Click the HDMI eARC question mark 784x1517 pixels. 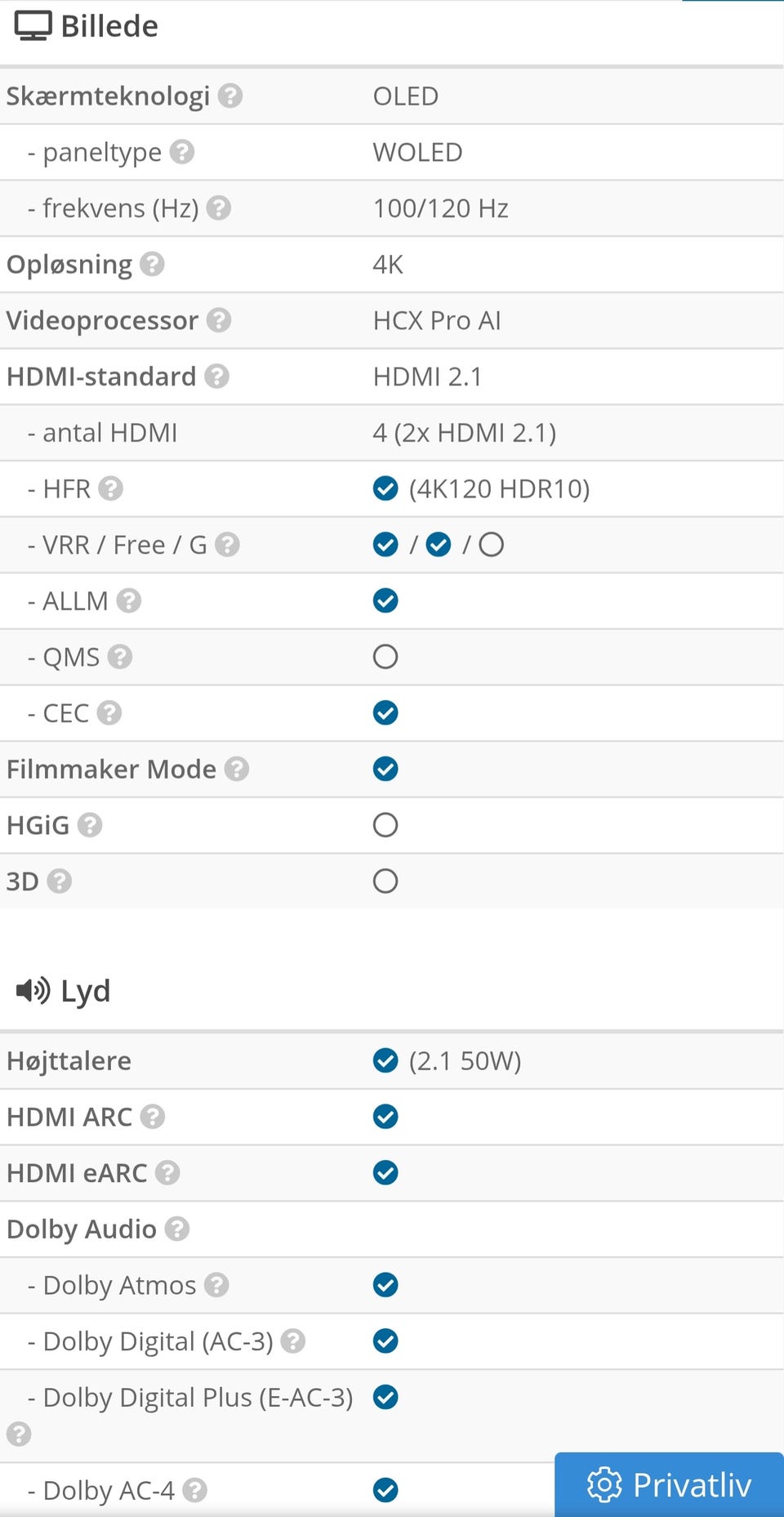coord(167,1173)
